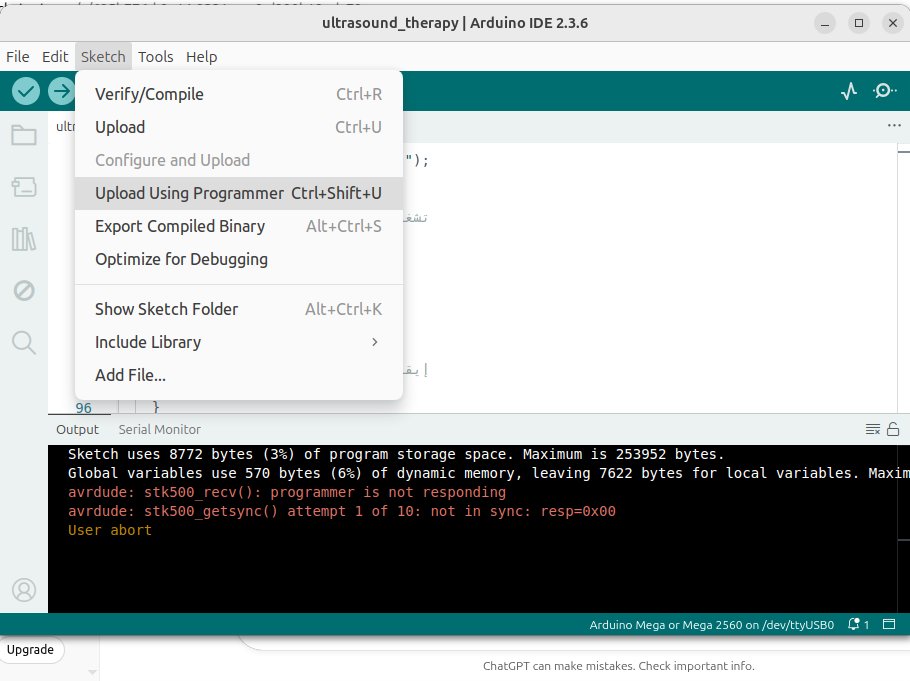
Task: Open the Serial Plotter icon
Action: 849,91
